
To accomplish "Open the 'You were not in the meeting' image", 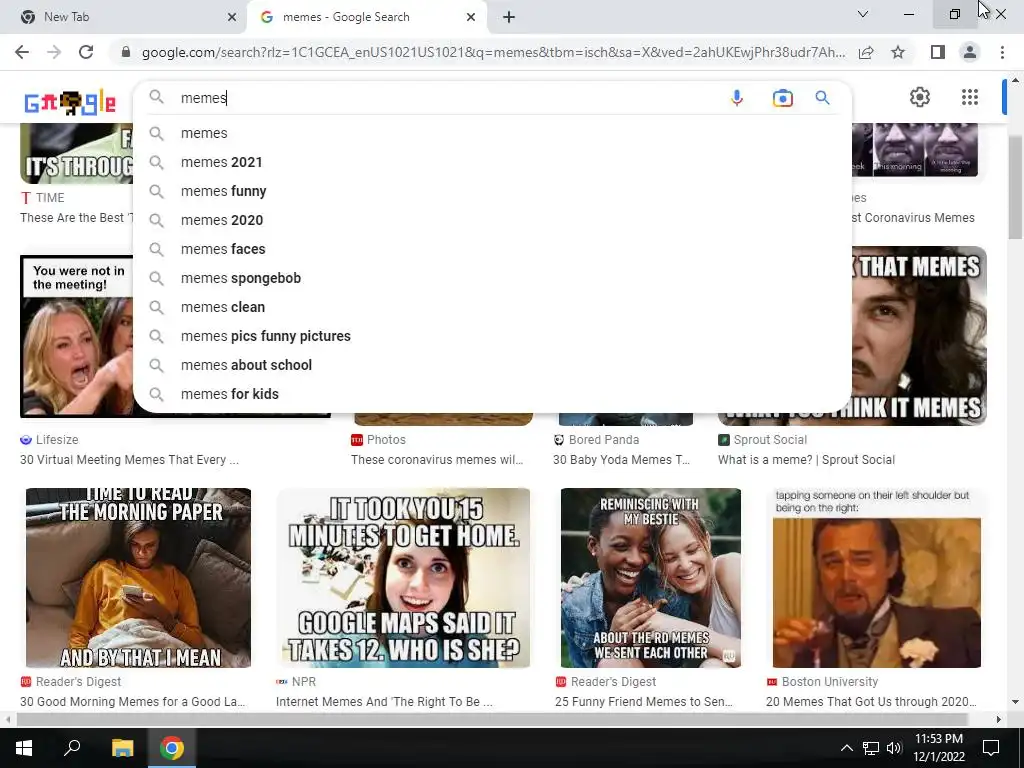I will click(x=76, y=336).
